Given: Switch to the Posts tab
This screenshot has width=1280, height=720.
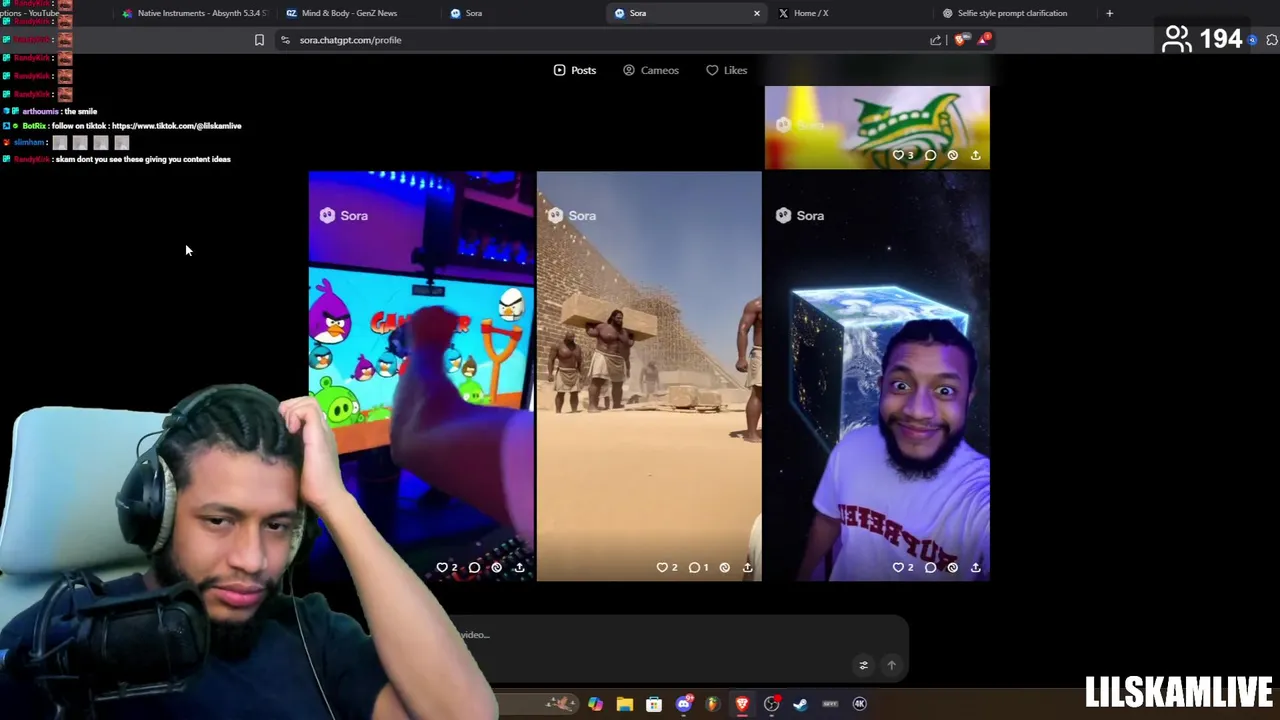Looking at the screenshot, I should click(575, 70).
